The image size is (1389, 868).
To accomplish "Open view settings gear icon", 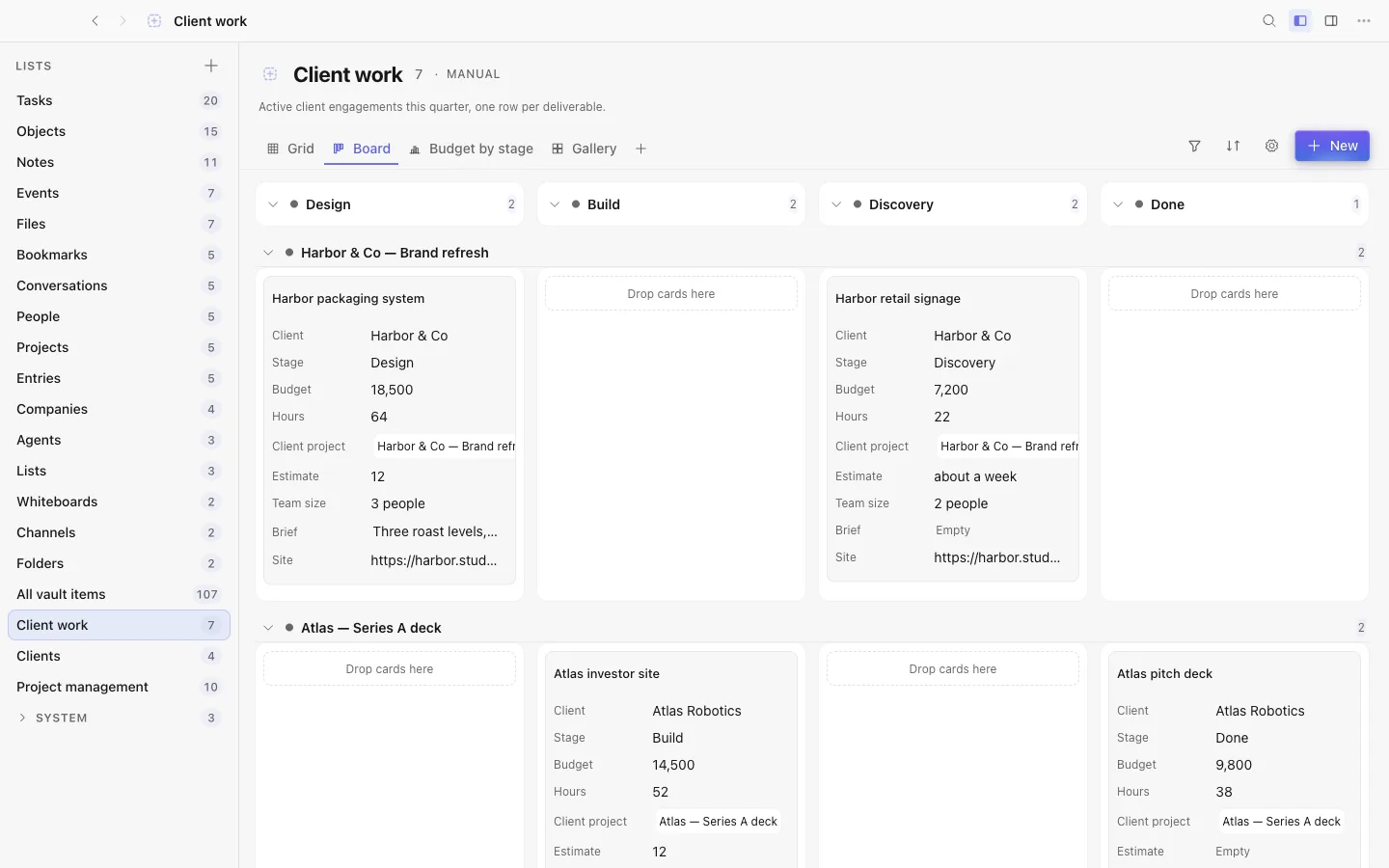I will [x=1271, y=146].
